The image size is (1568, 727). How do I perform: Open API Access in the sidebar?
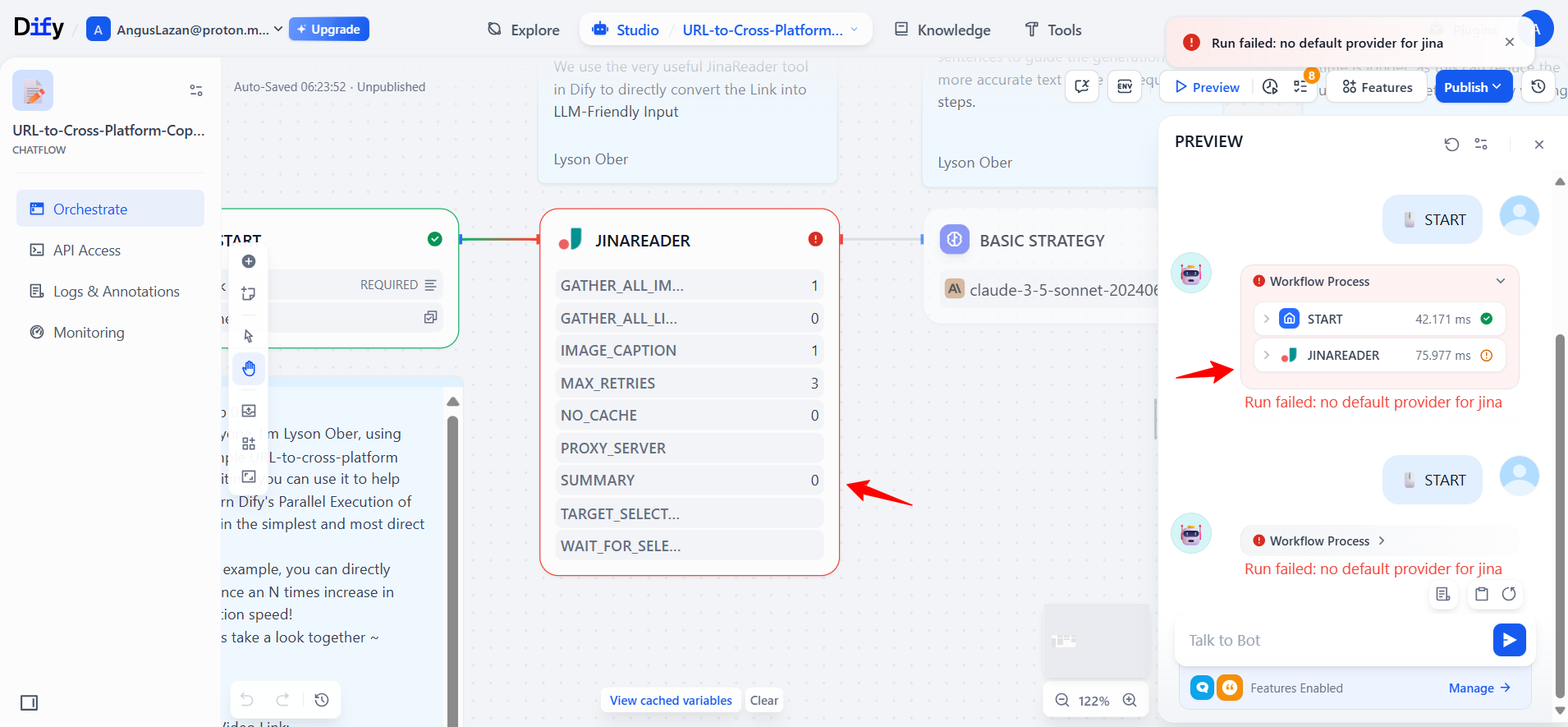click(x=110, y=250)
